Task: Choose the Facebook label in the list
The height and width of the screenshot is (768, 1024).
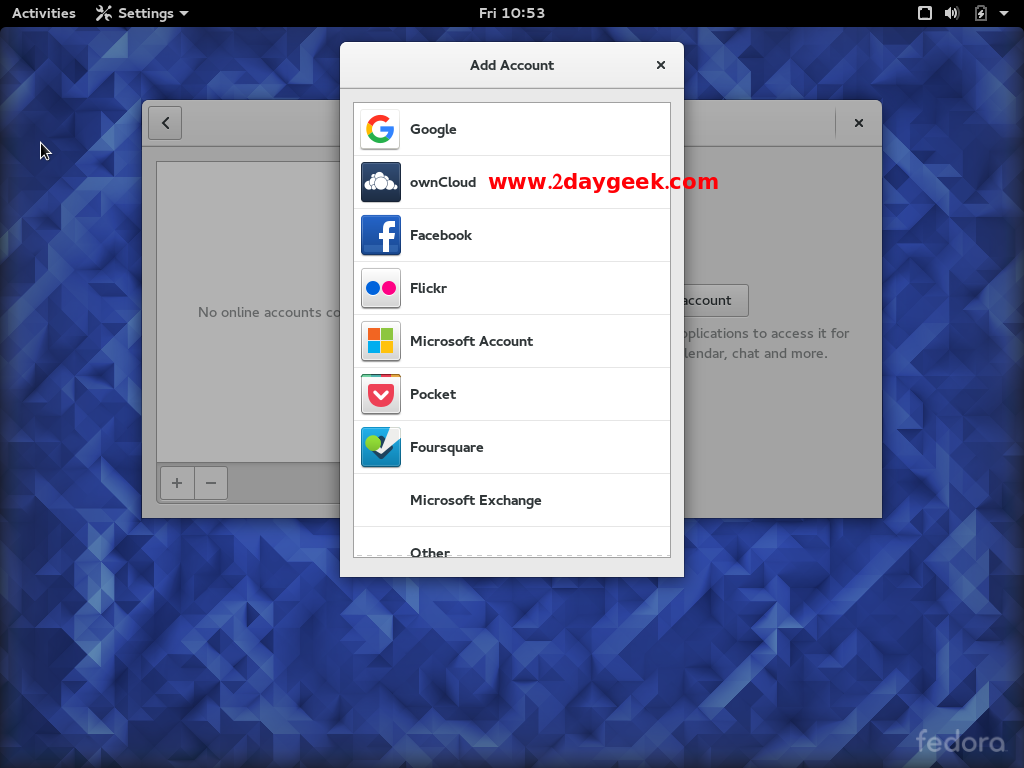Action: (x=441, y=235)
